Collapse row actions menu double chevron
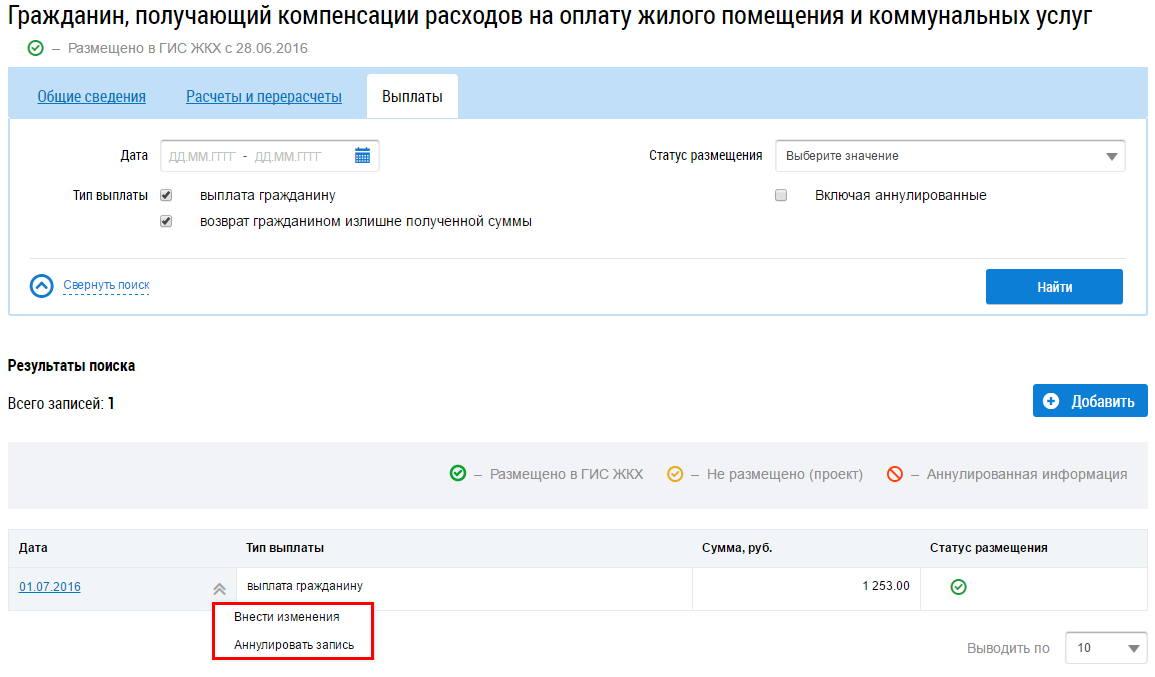The width and height of the screenshot is (1155, 677). (219, 589)
